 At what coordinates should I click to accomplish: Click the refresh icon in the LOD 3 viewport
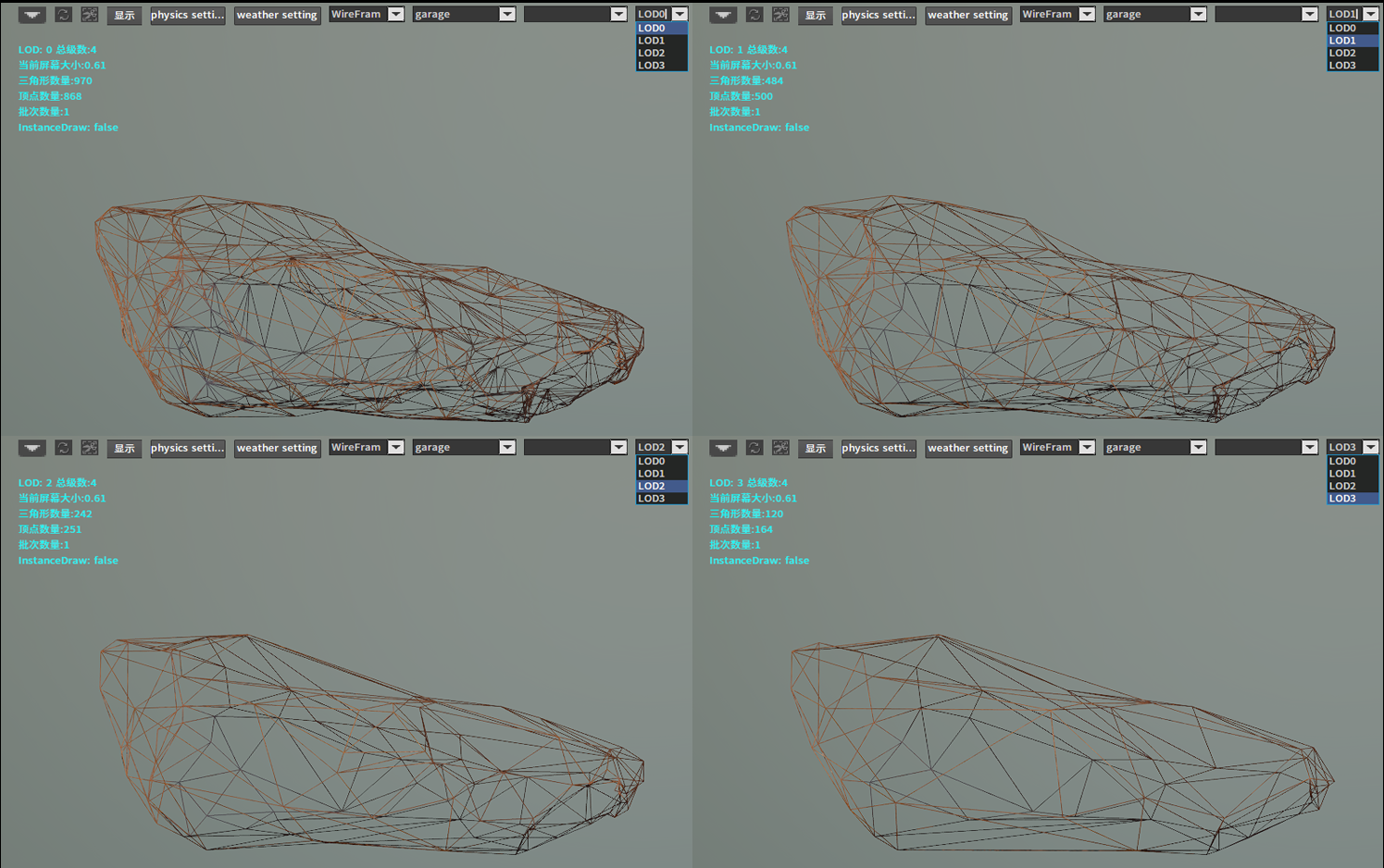pos(754,448)
